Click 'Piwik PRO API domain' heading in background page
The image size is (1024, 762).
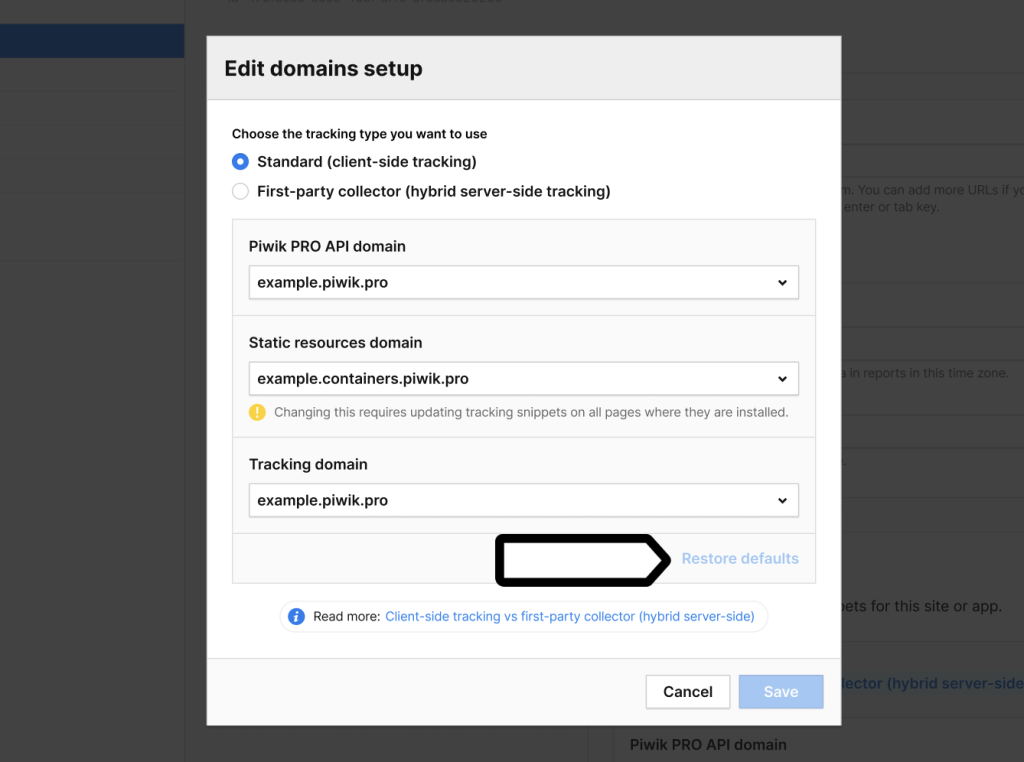708,744
